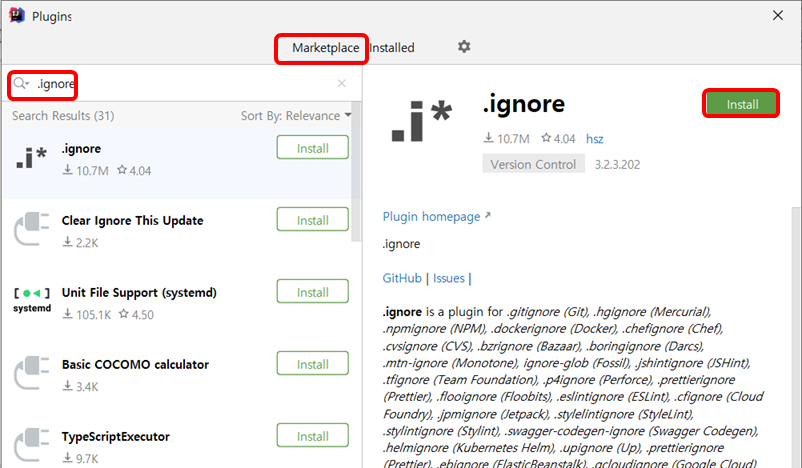Install Clear Ignore This Update plugin
Screen dimensions: 802x468
(313, 220)
